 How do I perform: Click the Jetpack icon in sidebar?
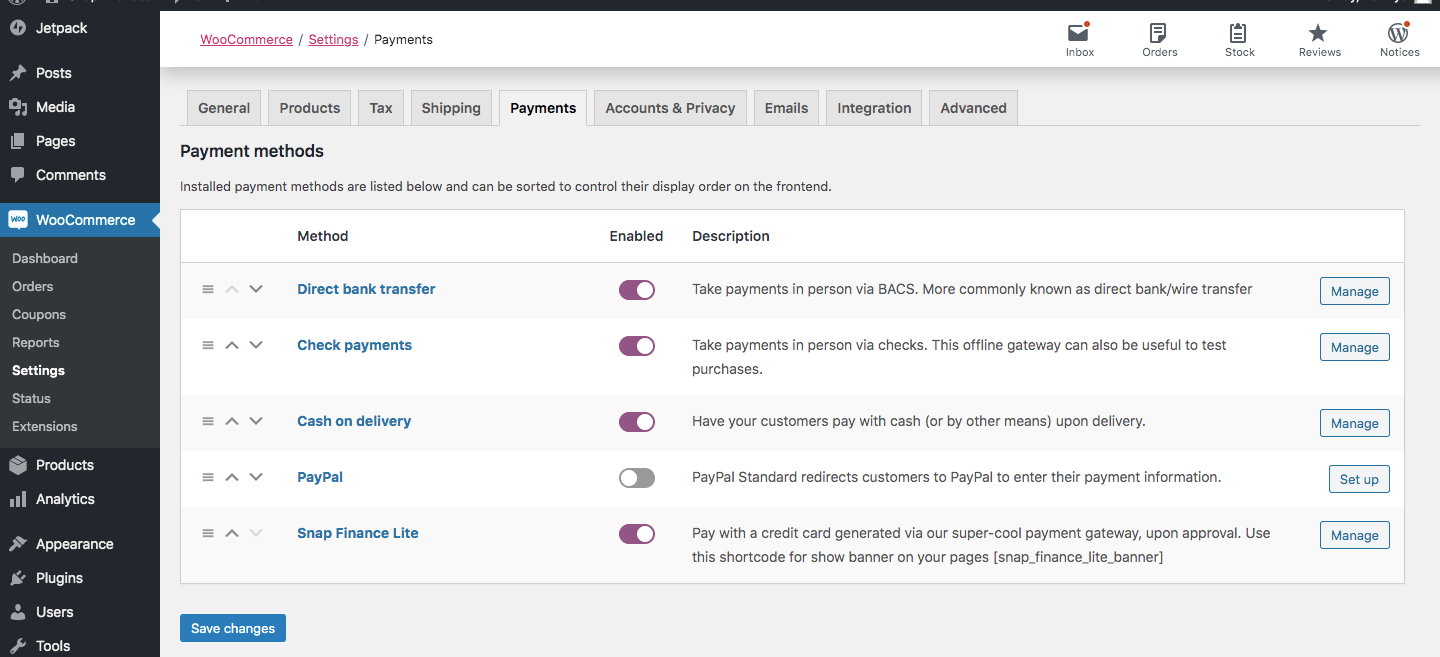(x=18, y=28)
